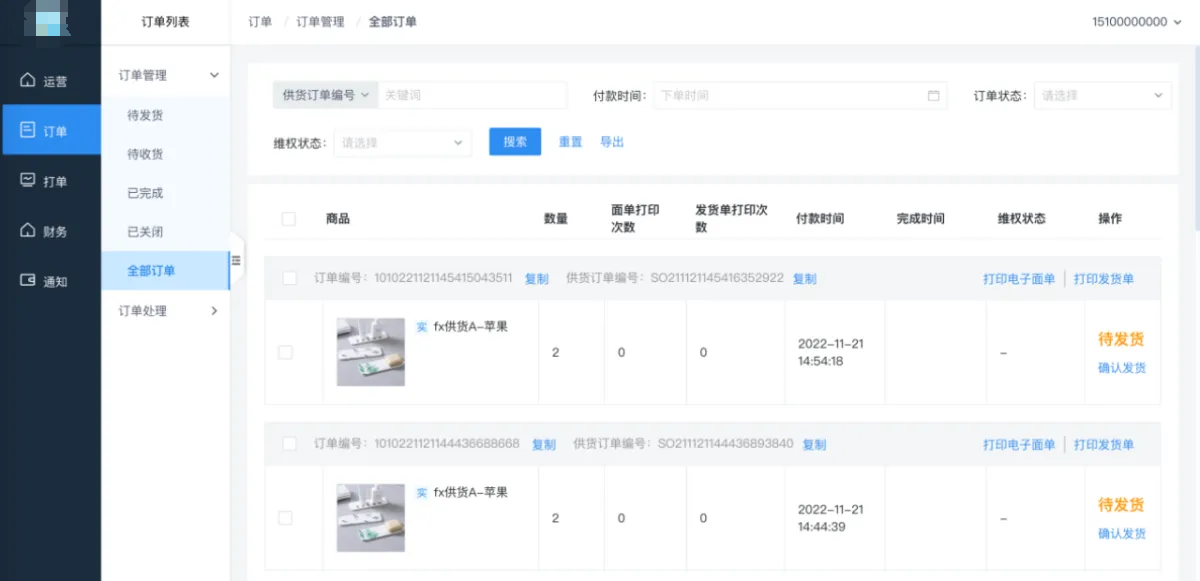Click 确认发货 for the 14:44:39 order
The height and width of the screenshot is (581, 1200).
click(x=1122, y=534)
